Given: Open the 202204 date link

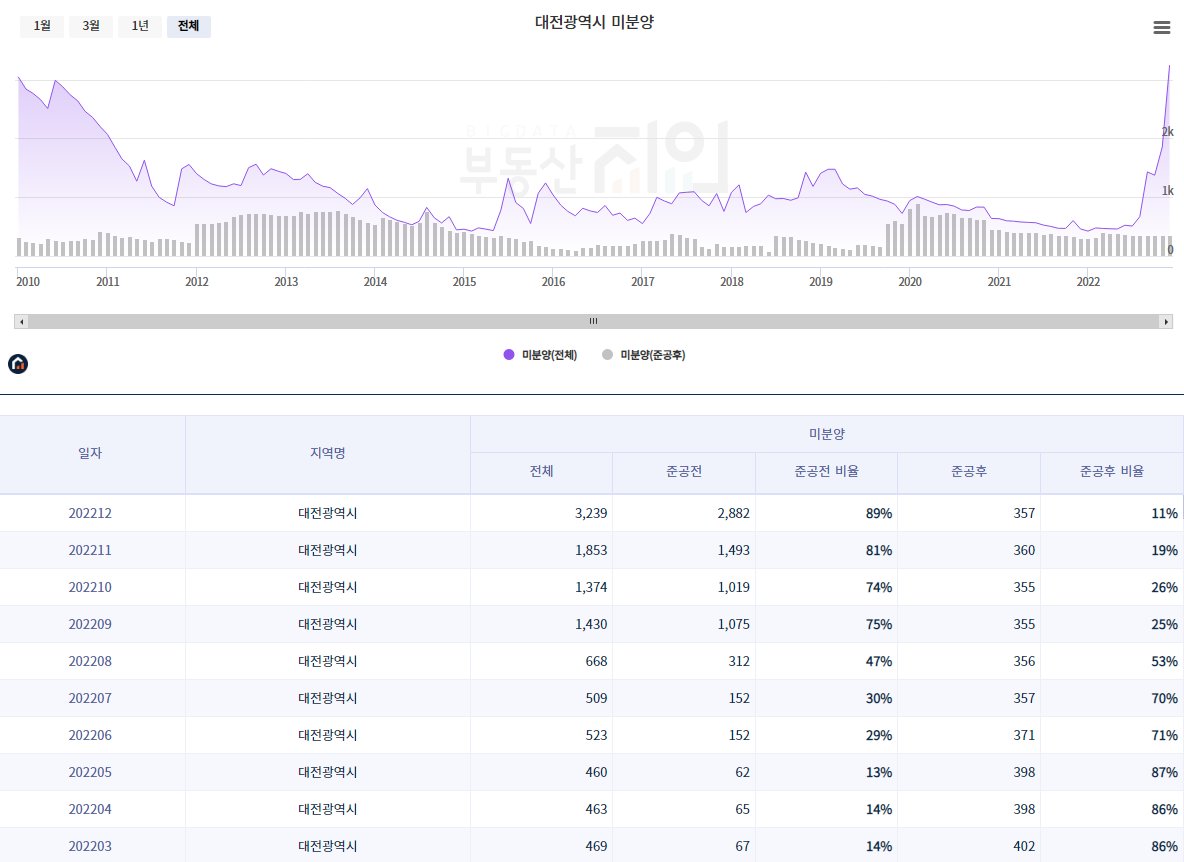Looking at the screenshot, I should coord(90,809).
